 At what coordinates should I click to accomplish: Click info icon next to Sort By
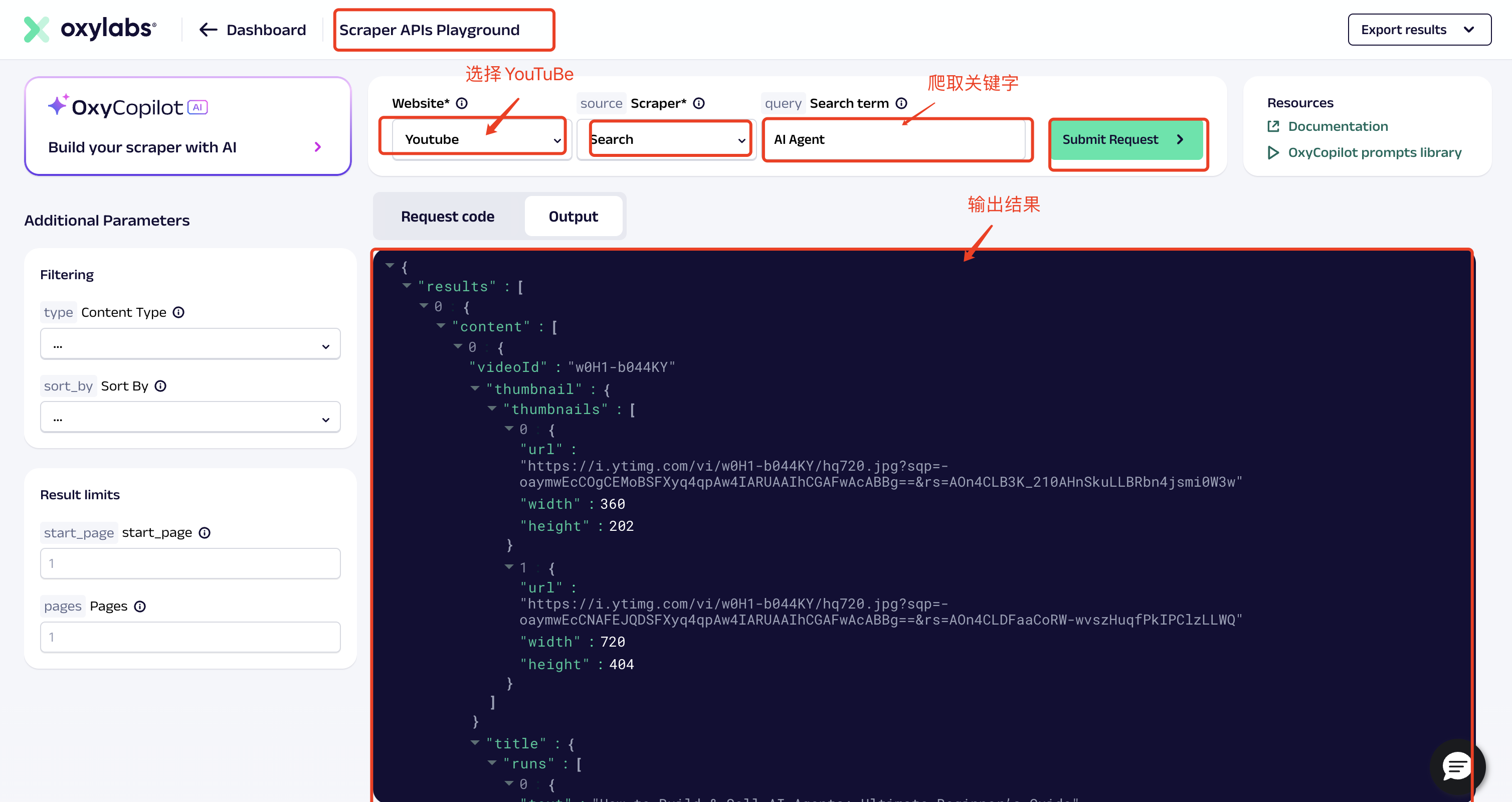(x=160, y=386)
